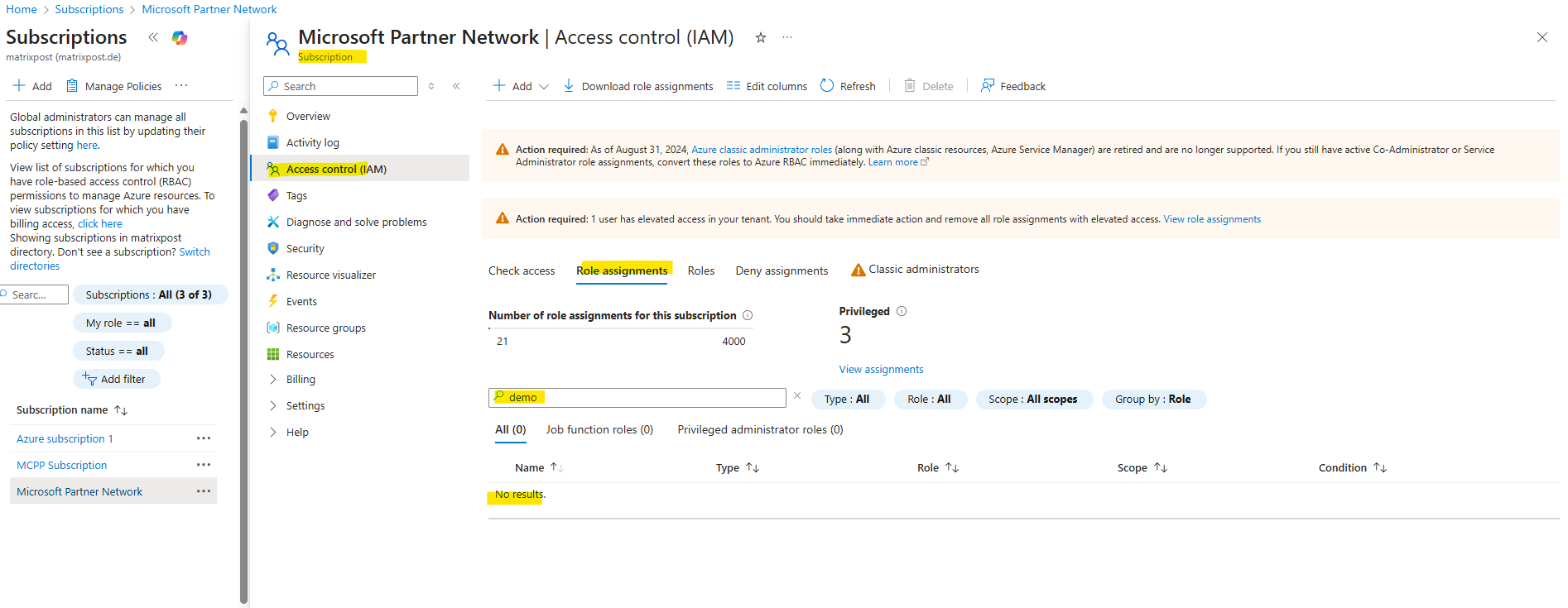Click info icon next to role assignments count

point(748,315)
